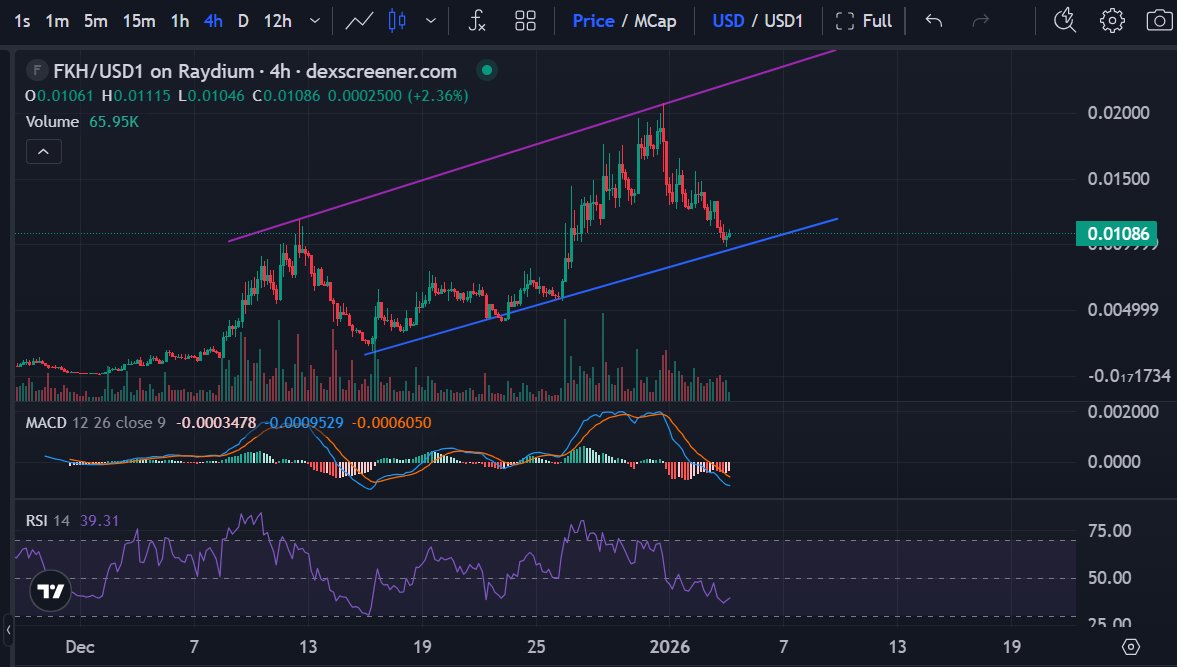Click the green market status dot

point(486,71)
